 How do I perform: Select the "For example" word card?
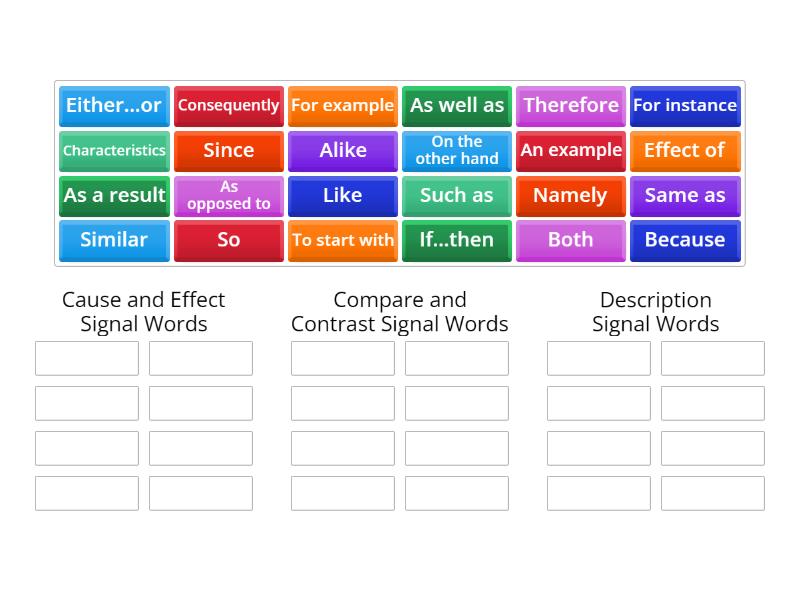(342, 106)
